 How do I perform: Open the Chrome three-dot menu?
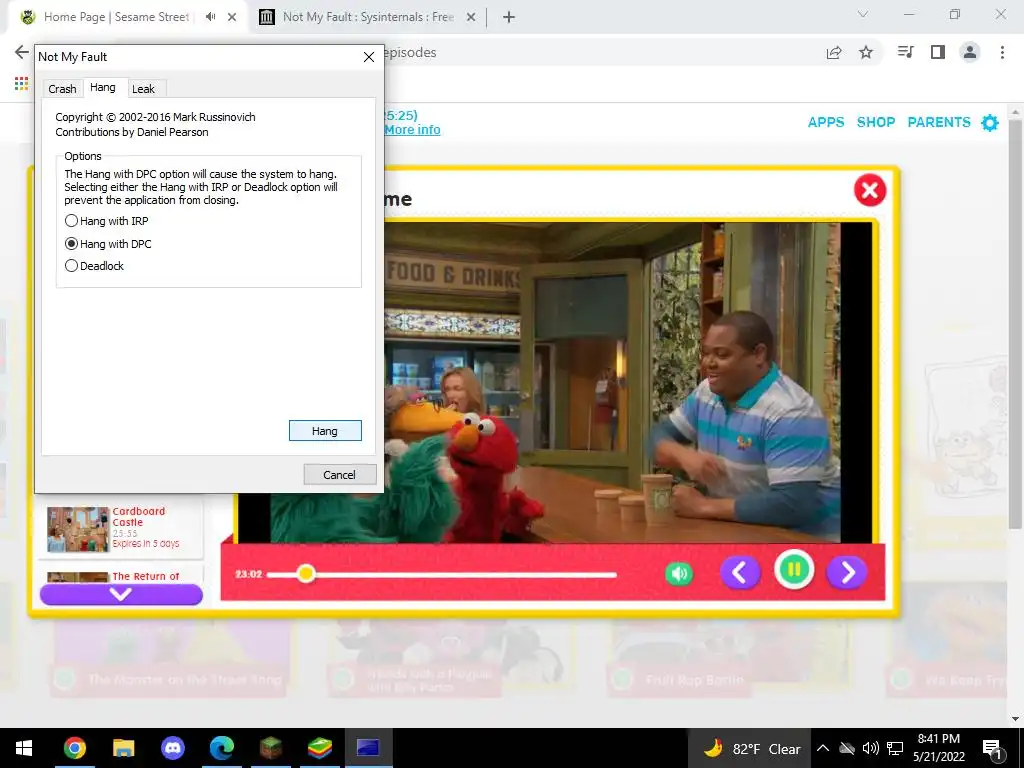1002,52
